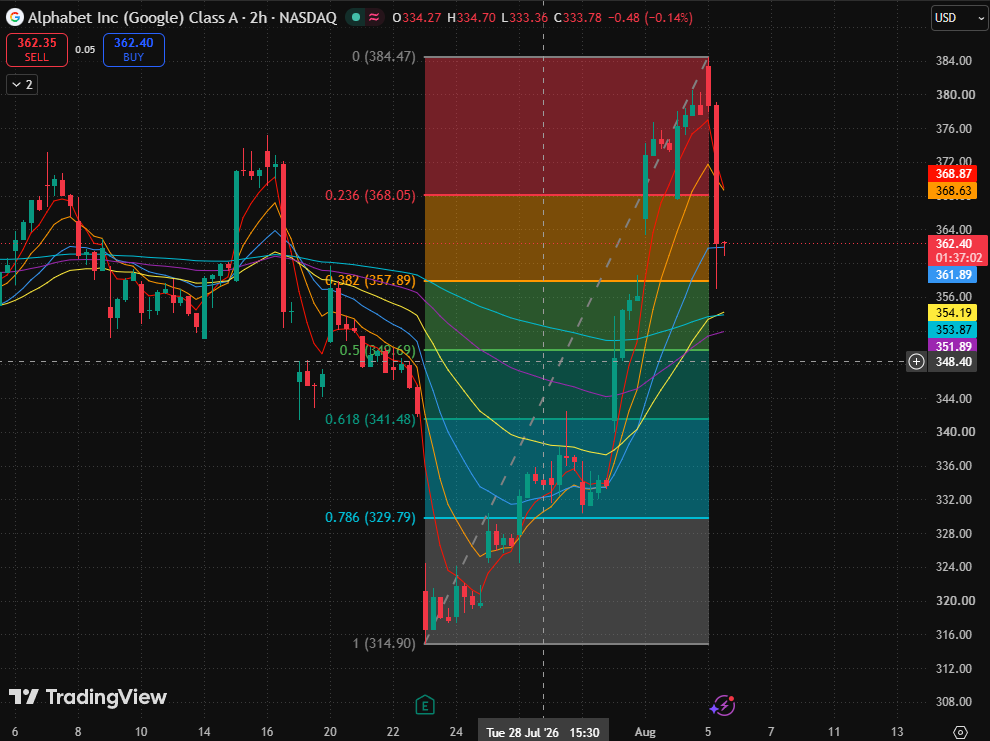The width and height of the screenshot is (990, 741).
Task: Click the Google logo symbol icon
Action: point(15,17)
